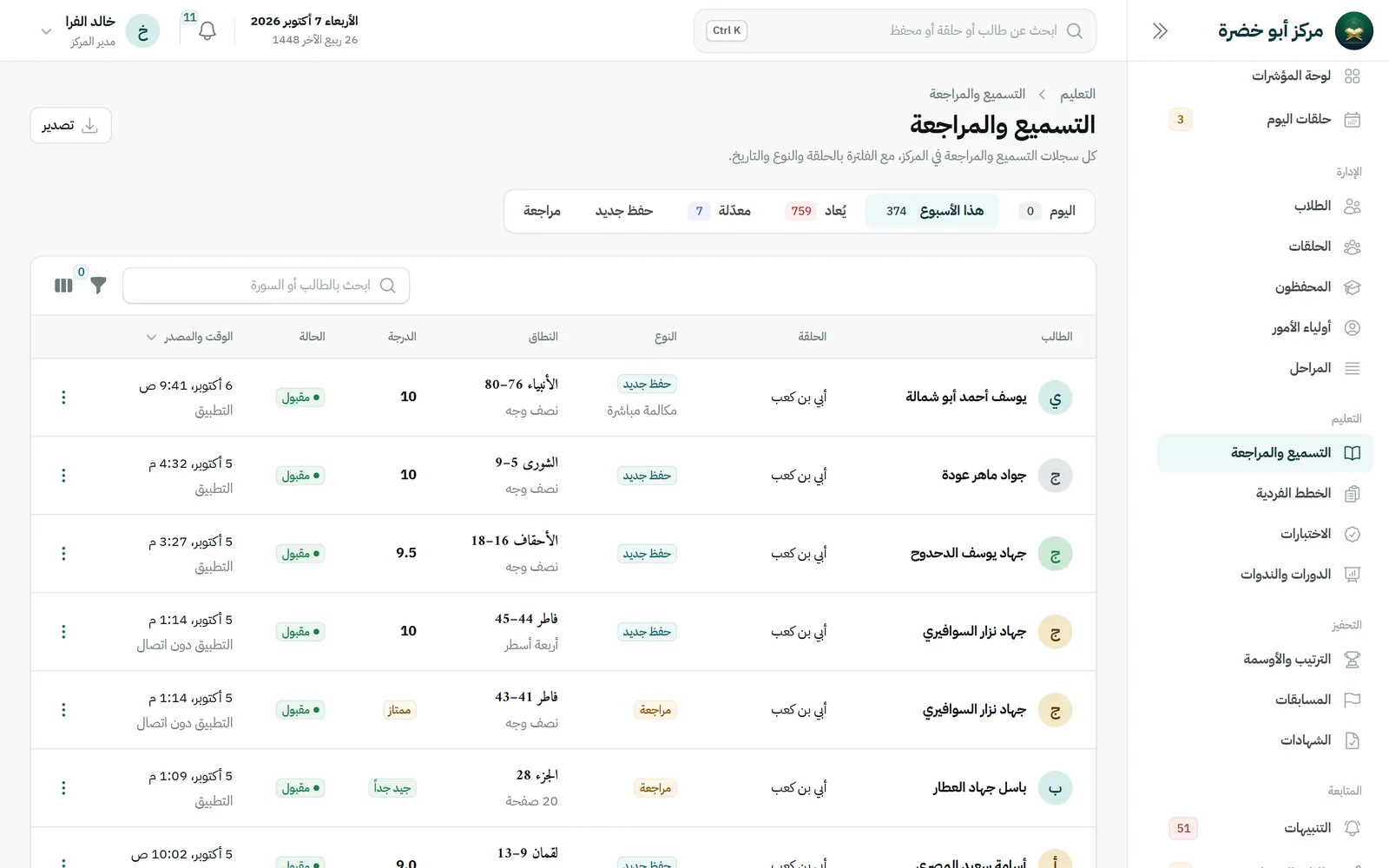This screenshot has width=1389, height=868.
Task: Open أولياء الأمور in sidebar
Action: click(x=1266, y=328)
